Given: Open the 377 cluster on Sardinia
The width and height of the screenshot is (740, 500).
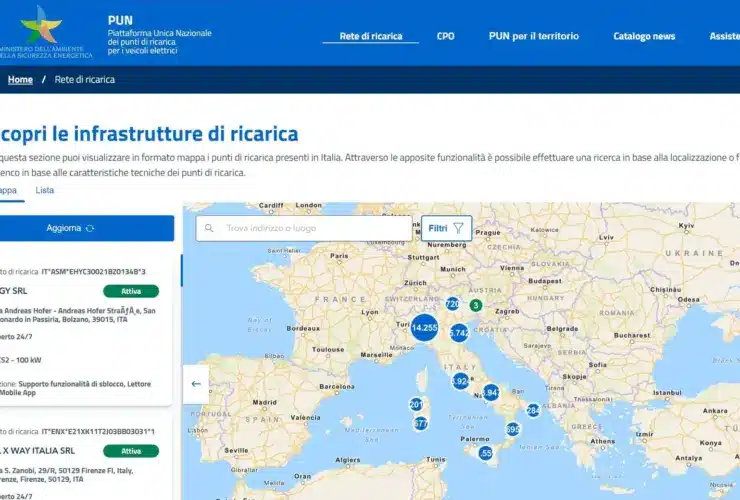Looking at the screenshot, I should coord(420,423).
